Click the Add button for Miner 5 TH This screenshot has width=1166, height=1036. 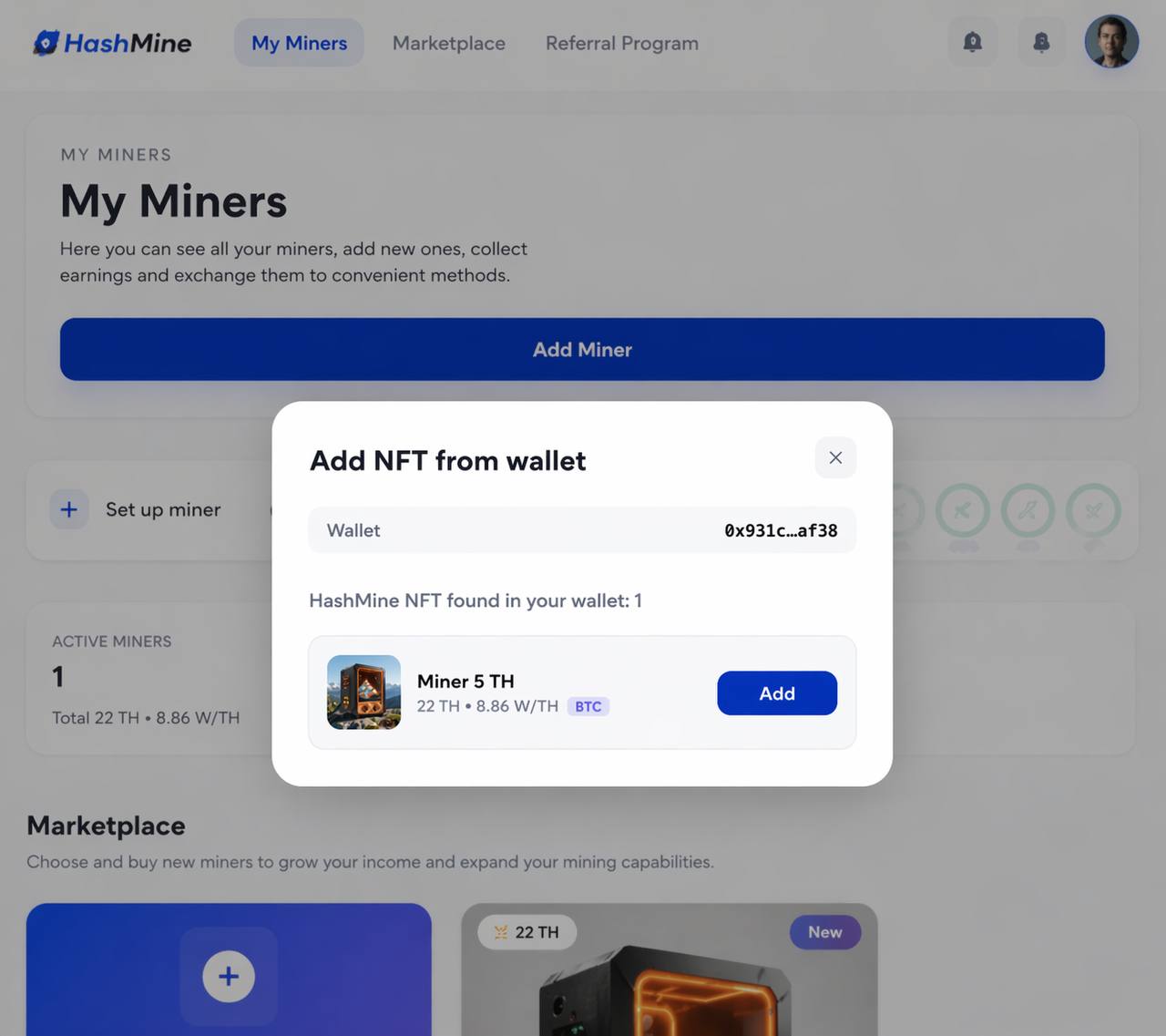click(x=777, y=693)
